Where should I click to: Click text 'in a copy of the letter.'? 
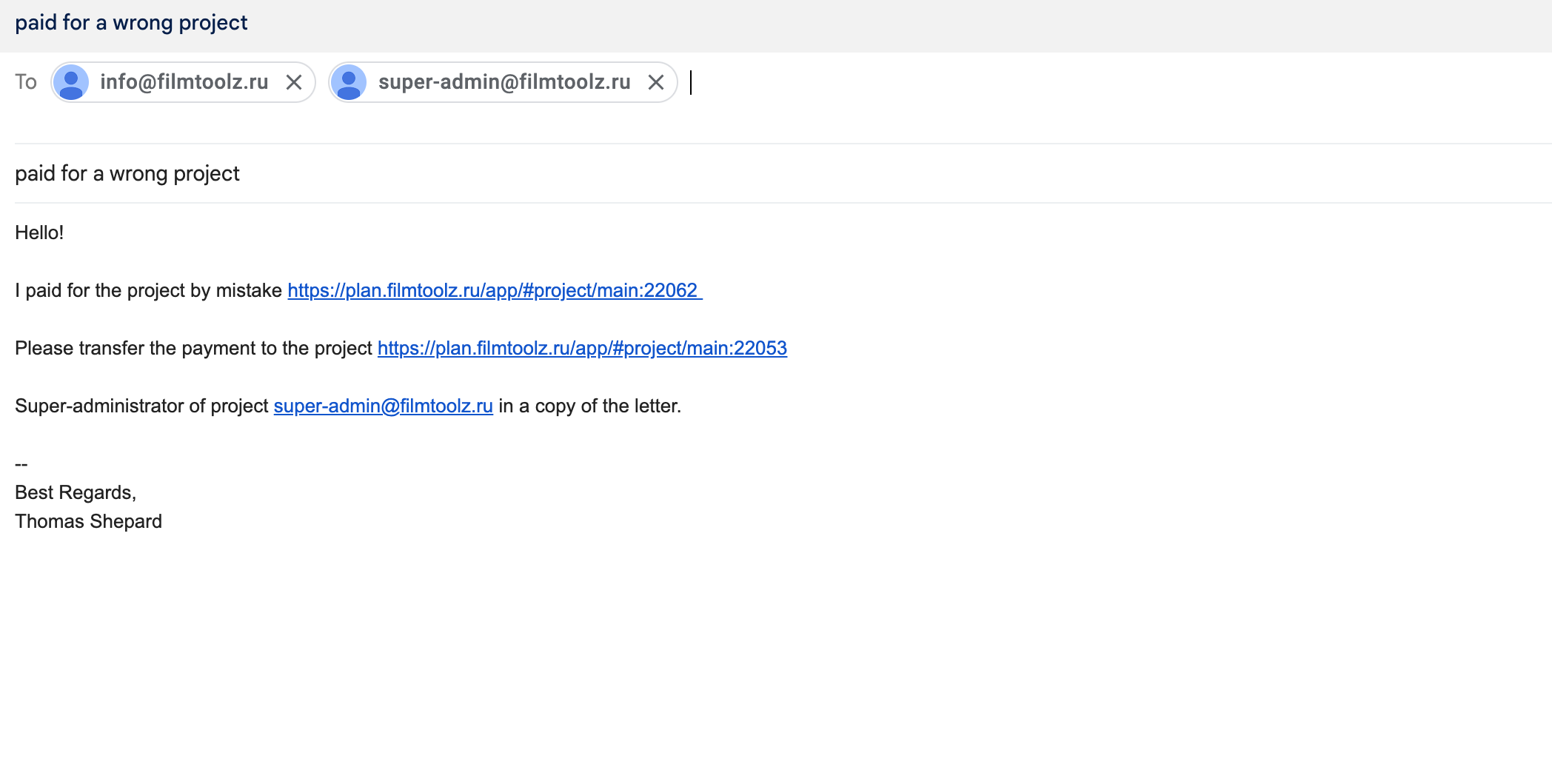click(x=589, y=406)
